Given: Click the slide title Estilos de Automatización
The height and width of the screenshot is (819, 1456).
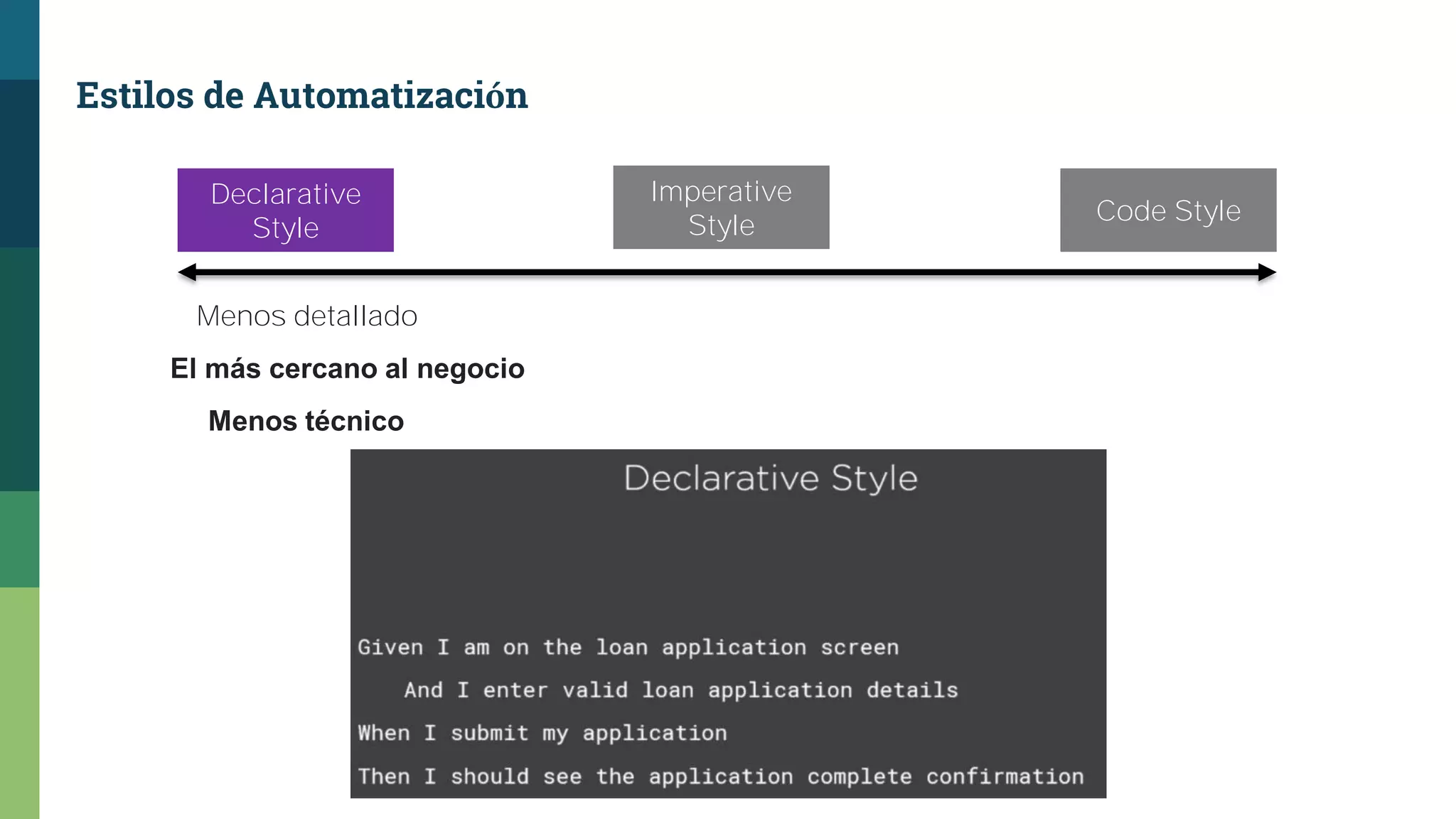Looking at the screenshot, I should coord(302,95).
